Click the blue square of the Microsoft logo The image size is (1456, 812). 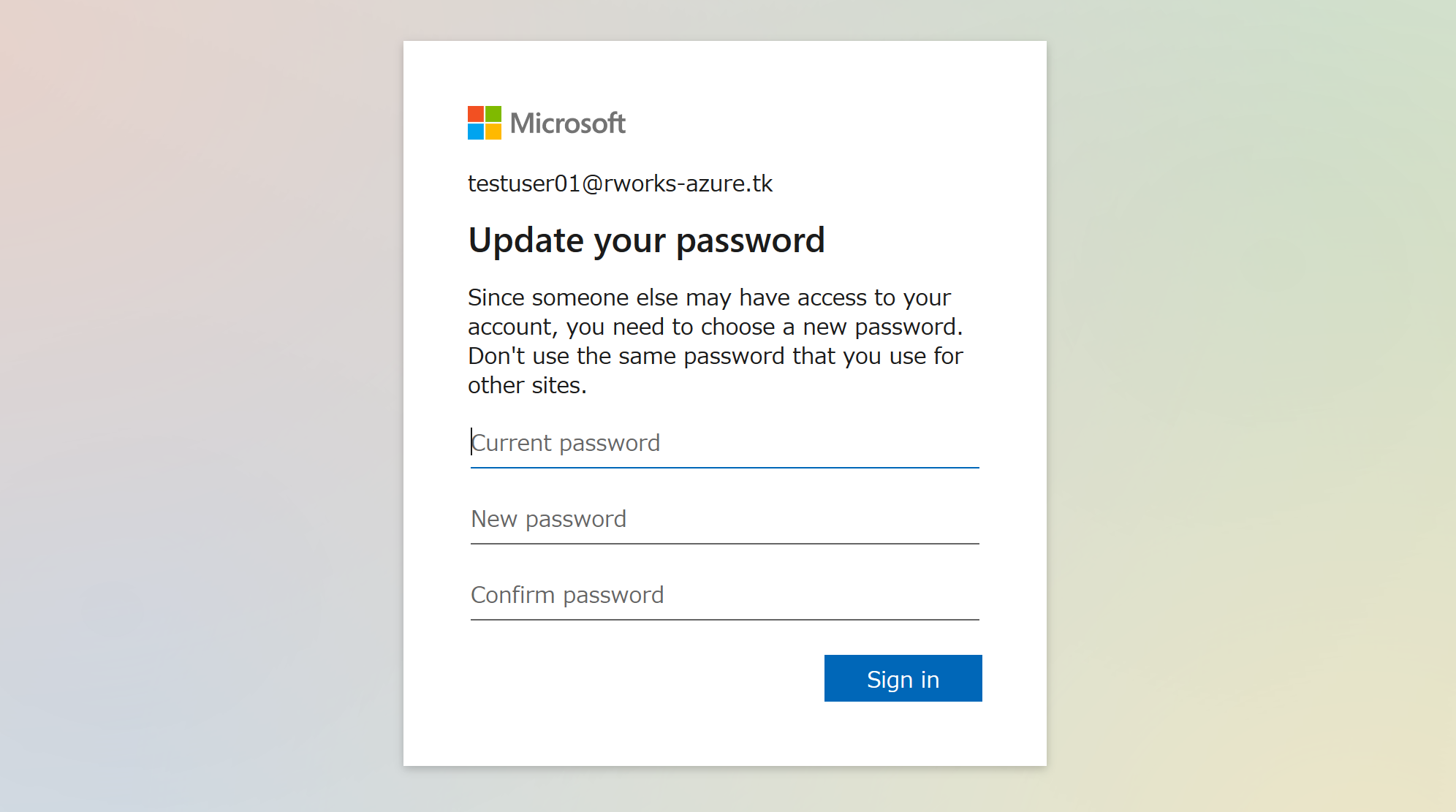click(476, 132)
